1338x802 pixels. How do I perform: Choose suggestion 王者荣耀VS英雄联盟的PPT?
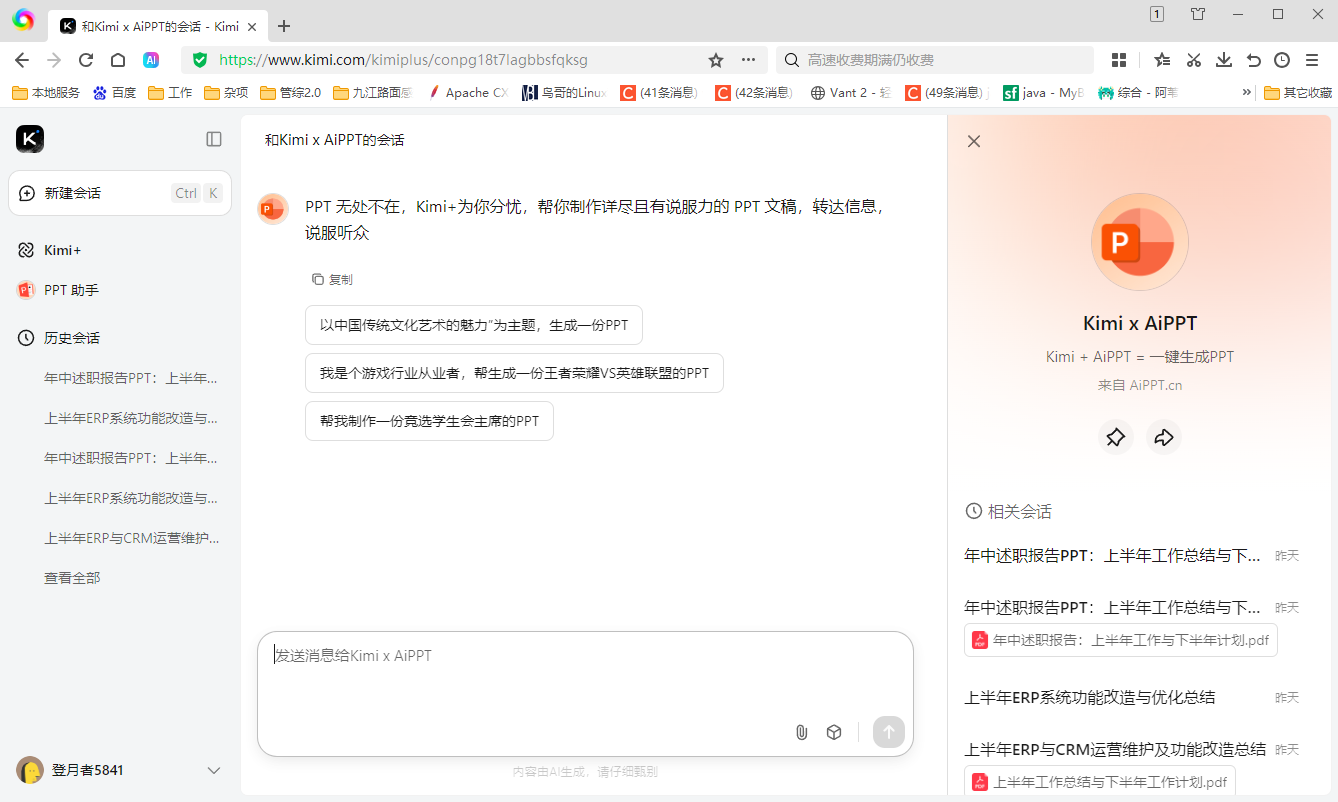coord(514,373)
